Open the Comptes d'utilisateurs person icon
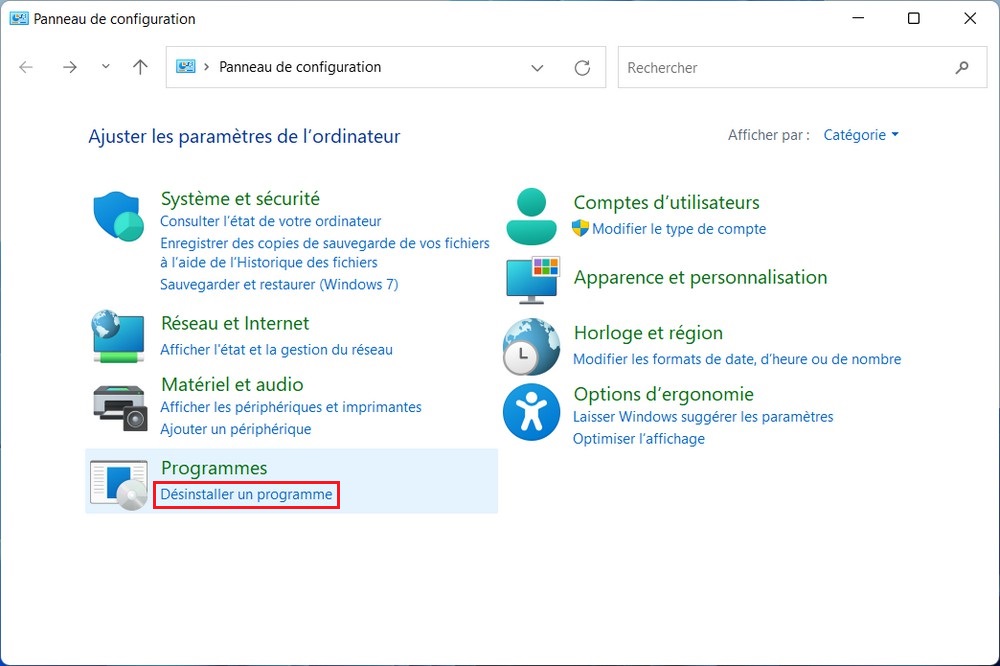 tap(531, 217)
